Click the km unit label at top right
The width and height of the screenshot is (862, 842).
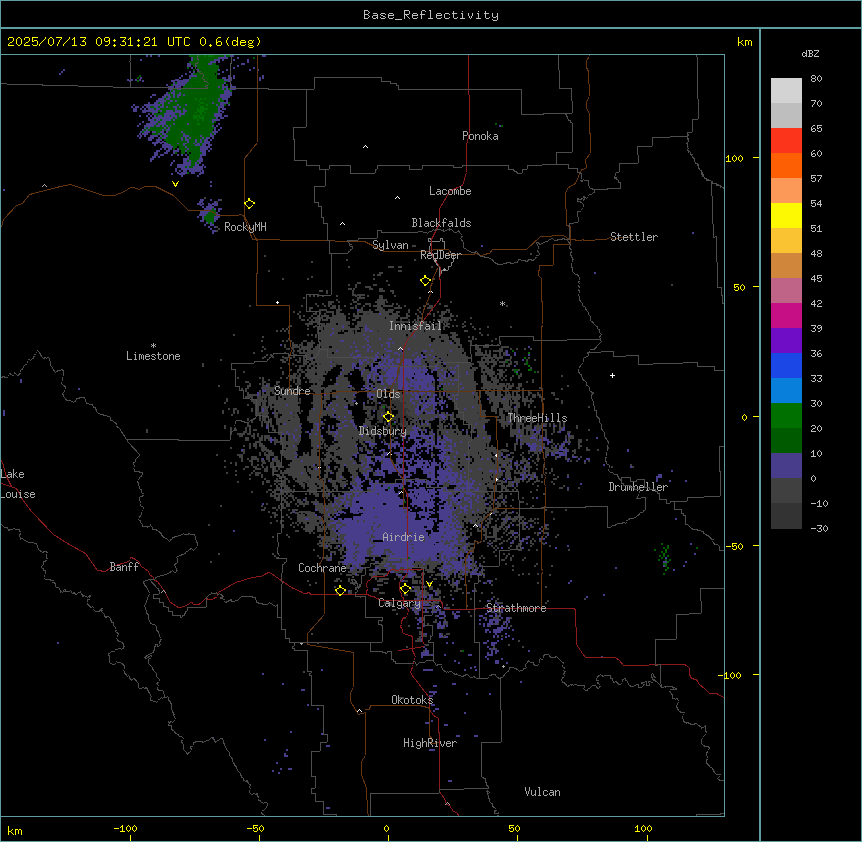click(745, 42)
